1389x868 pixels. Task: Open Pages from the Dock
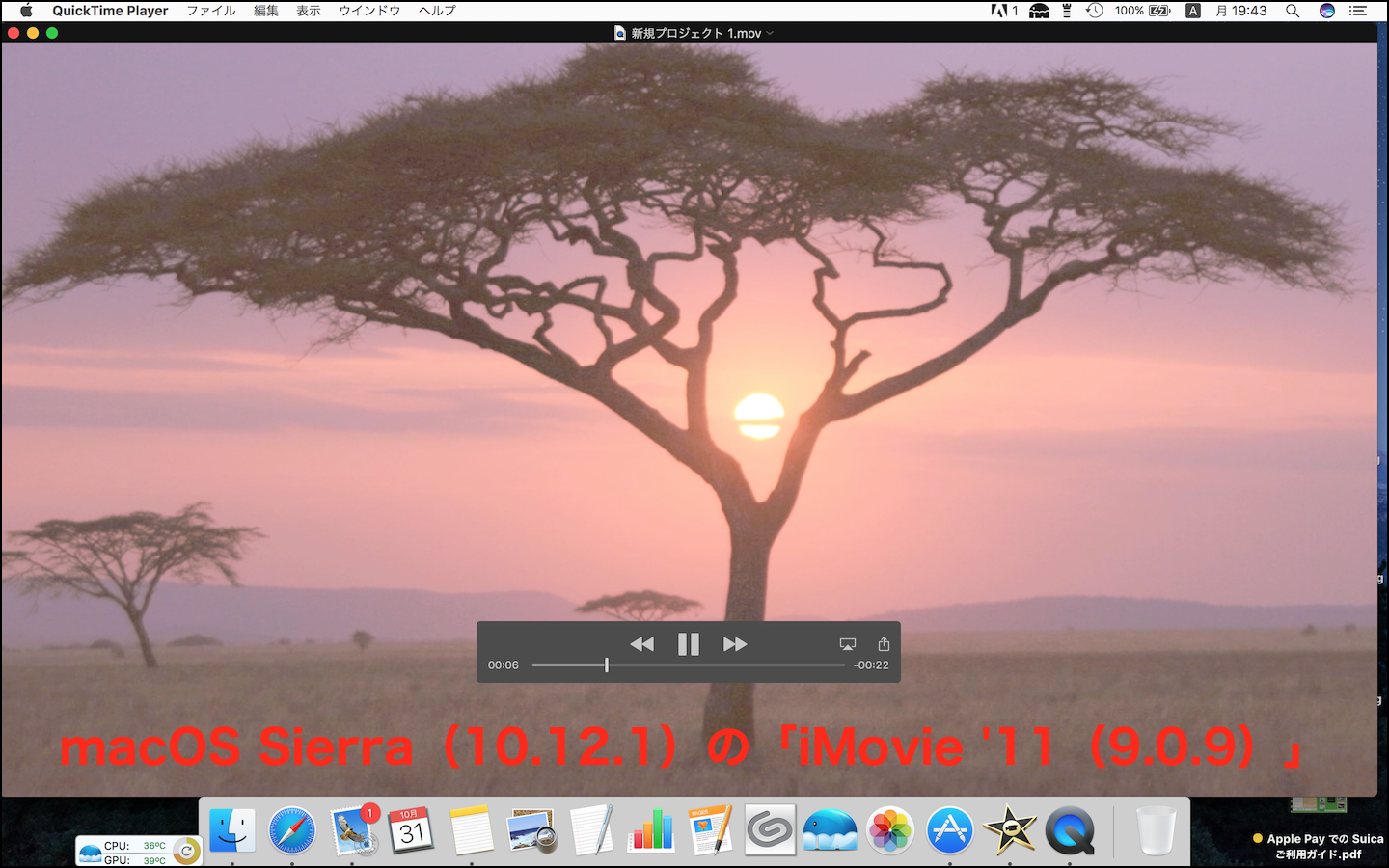[x=711, y=829]
